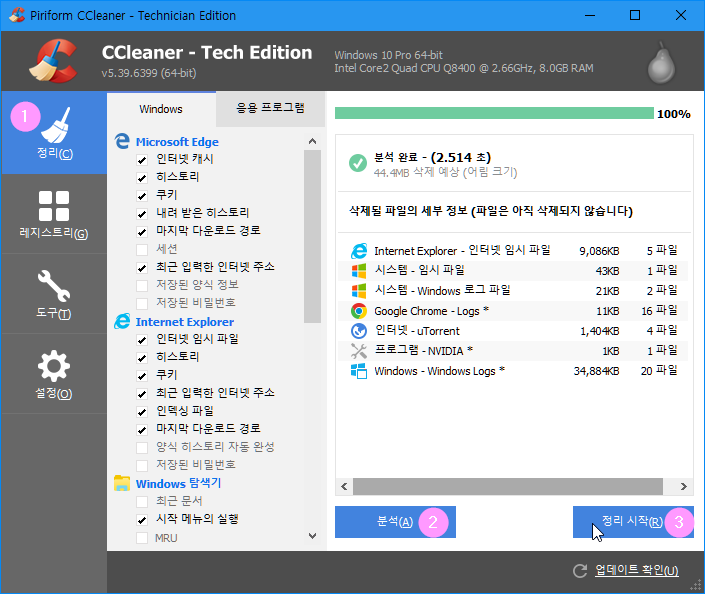Click the 정리 시작(R) run cleaner button
Screen dimensions: 705x594
(633, 522)
